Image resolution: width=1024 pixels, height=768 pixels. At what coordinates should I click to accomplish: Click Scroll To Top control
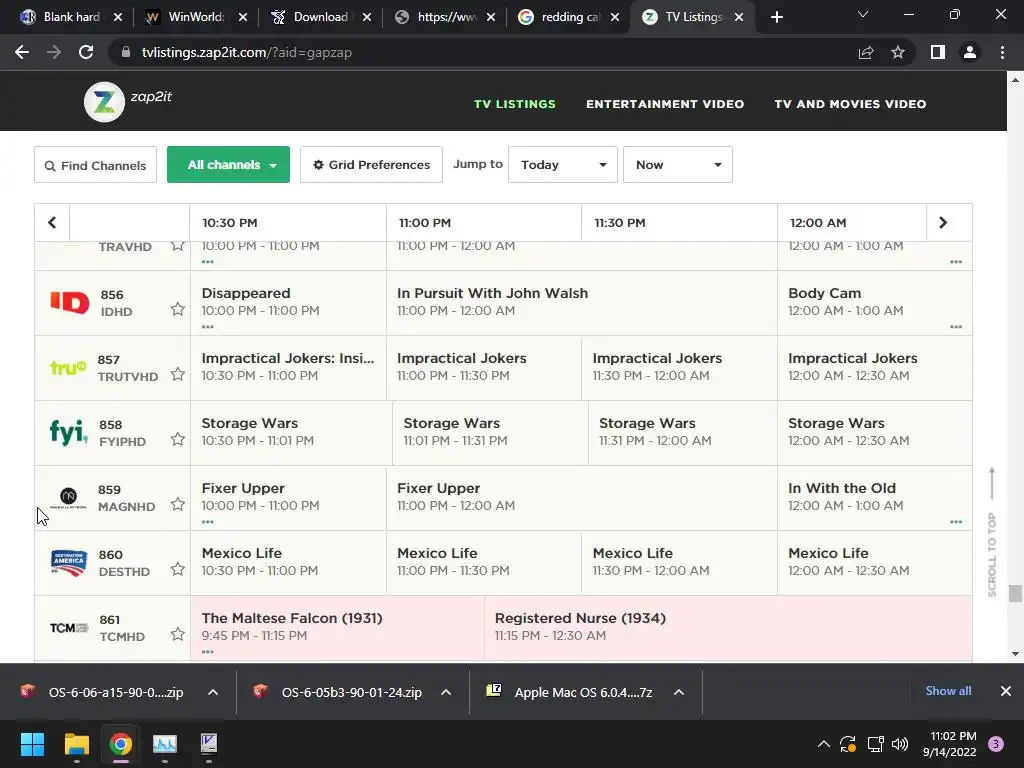(992, 532)
